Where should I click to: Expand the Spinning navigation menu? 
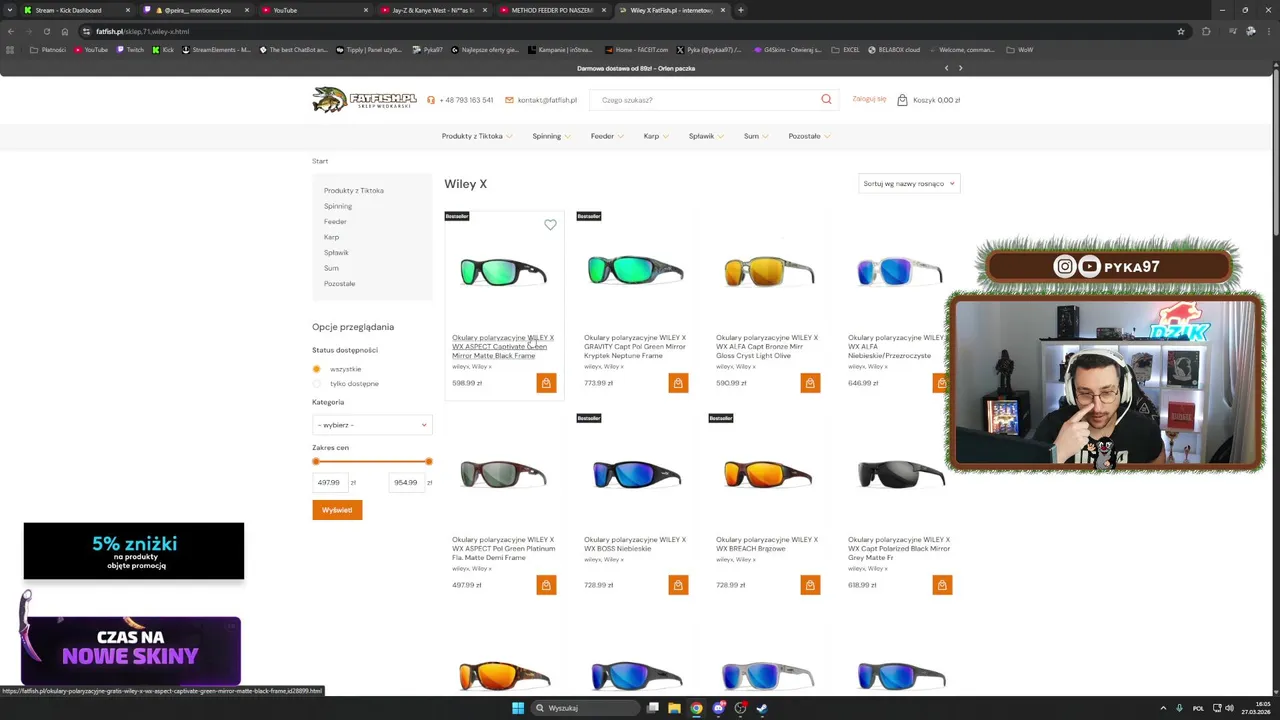tap(552, 136)
